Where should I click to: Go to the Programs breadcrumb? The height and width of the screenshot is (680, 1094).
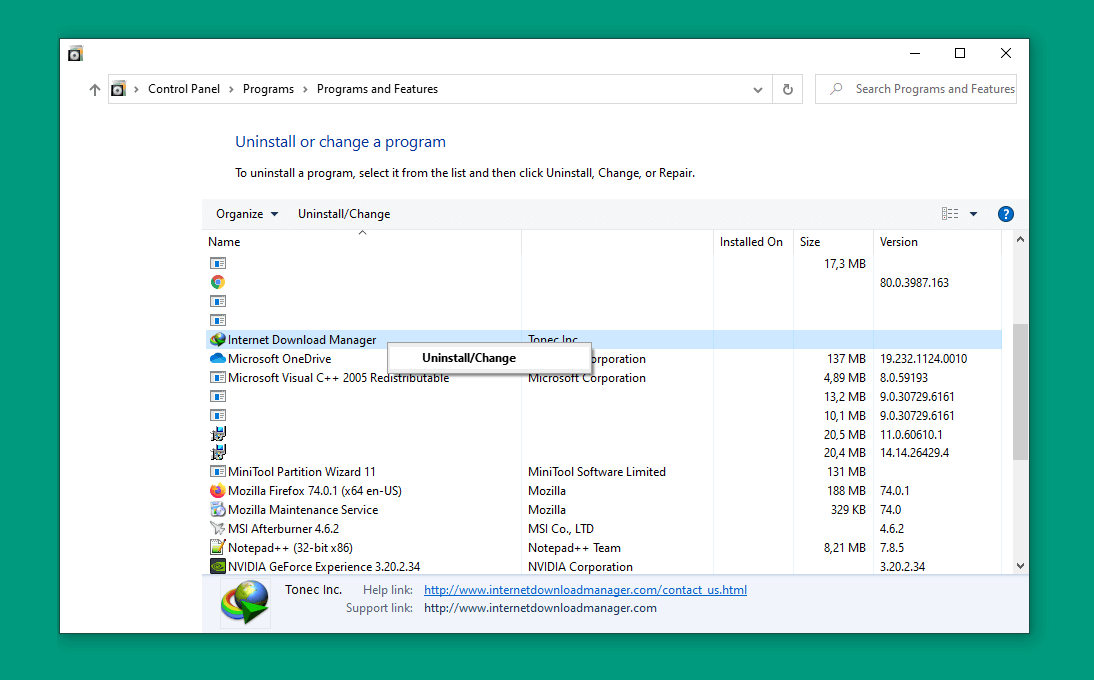pyautogui.click(x=268, y=89)
